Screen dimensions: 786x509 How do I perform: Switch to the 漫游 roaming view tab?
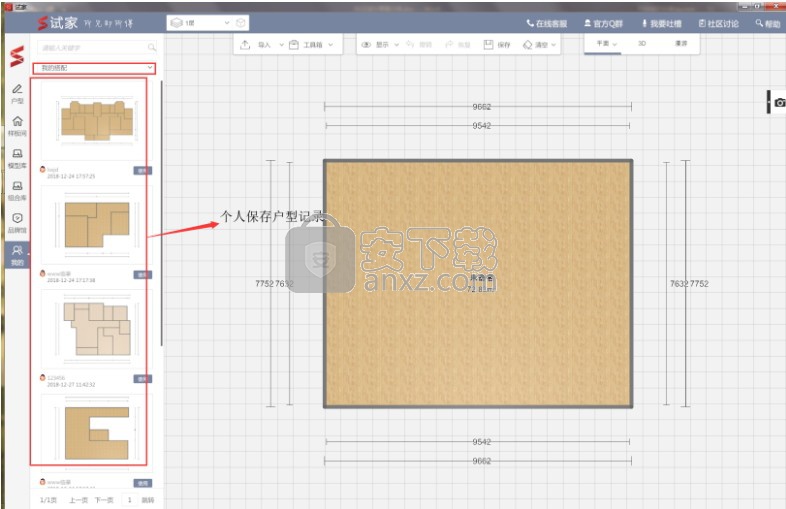681,44
